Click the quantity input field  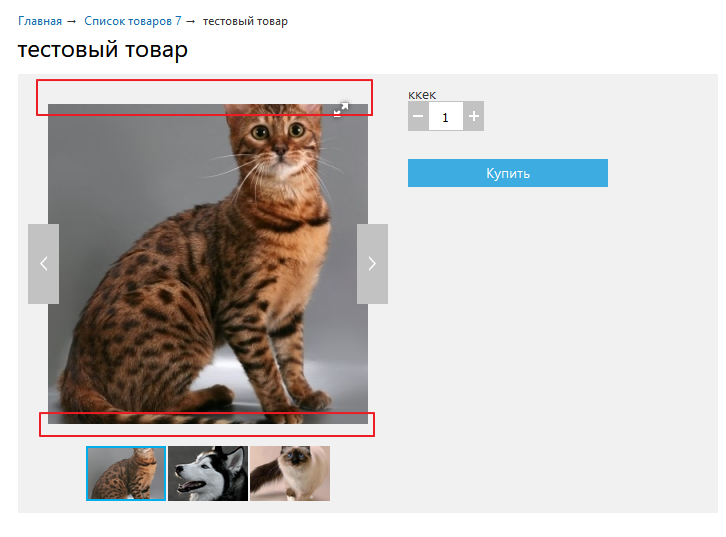(x=446, y=117)
